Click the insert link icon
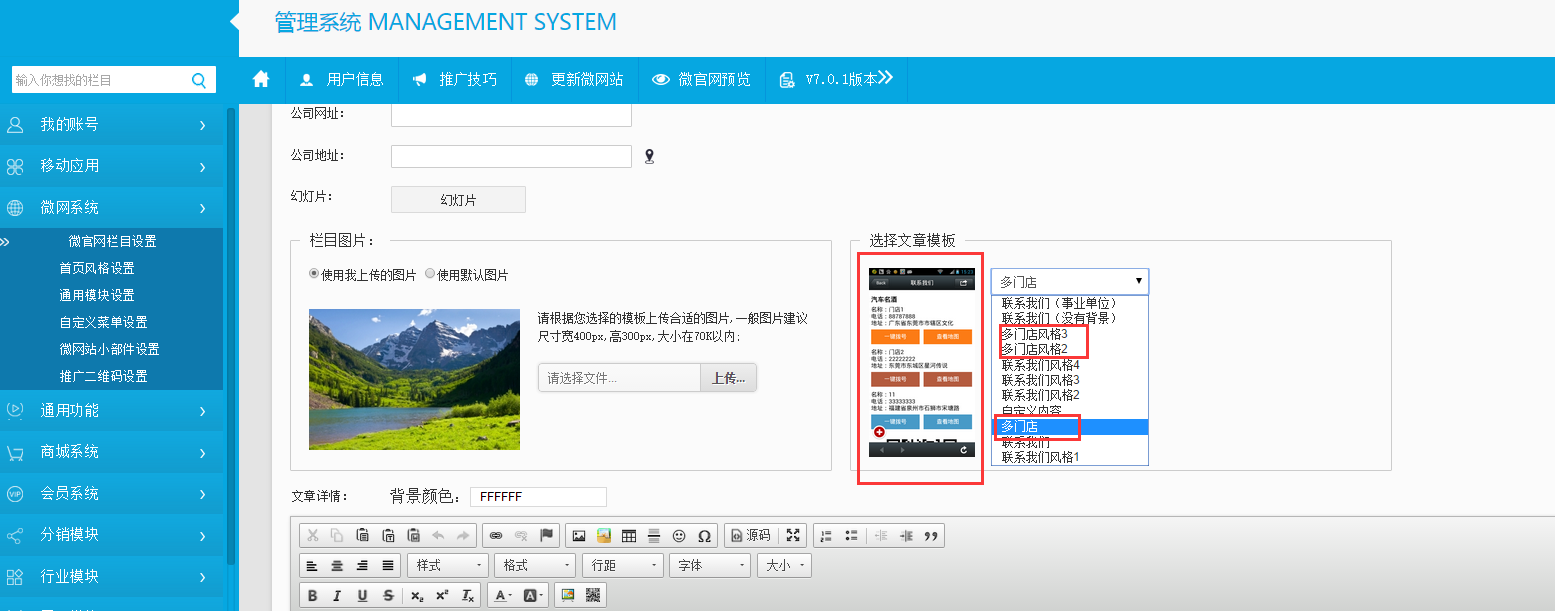1555x611 pixels. (496, 536)
